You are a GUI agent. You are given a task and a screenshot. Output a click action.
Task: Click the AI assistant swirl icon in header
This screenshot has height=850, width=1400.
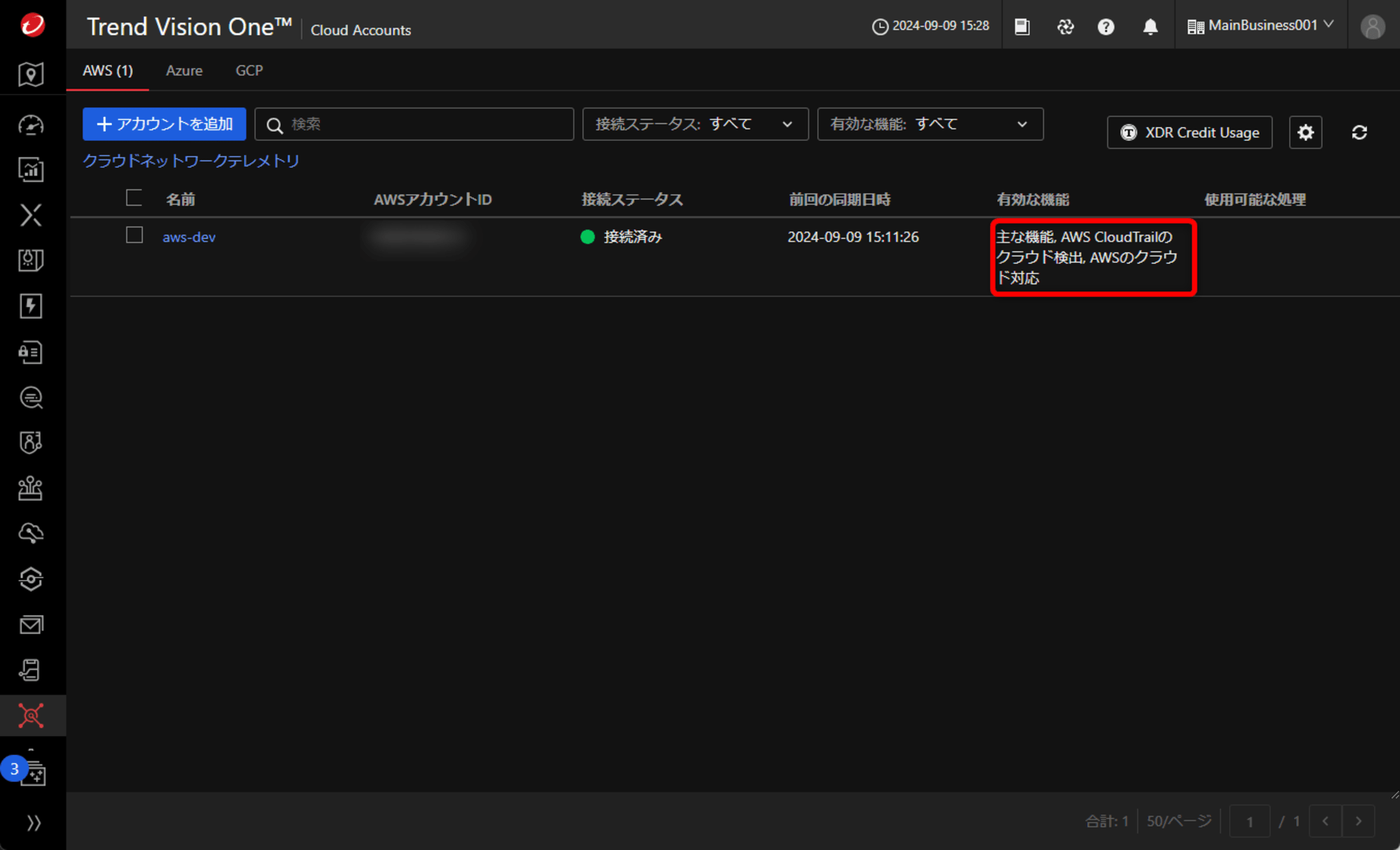click(x=1065, y=27)
